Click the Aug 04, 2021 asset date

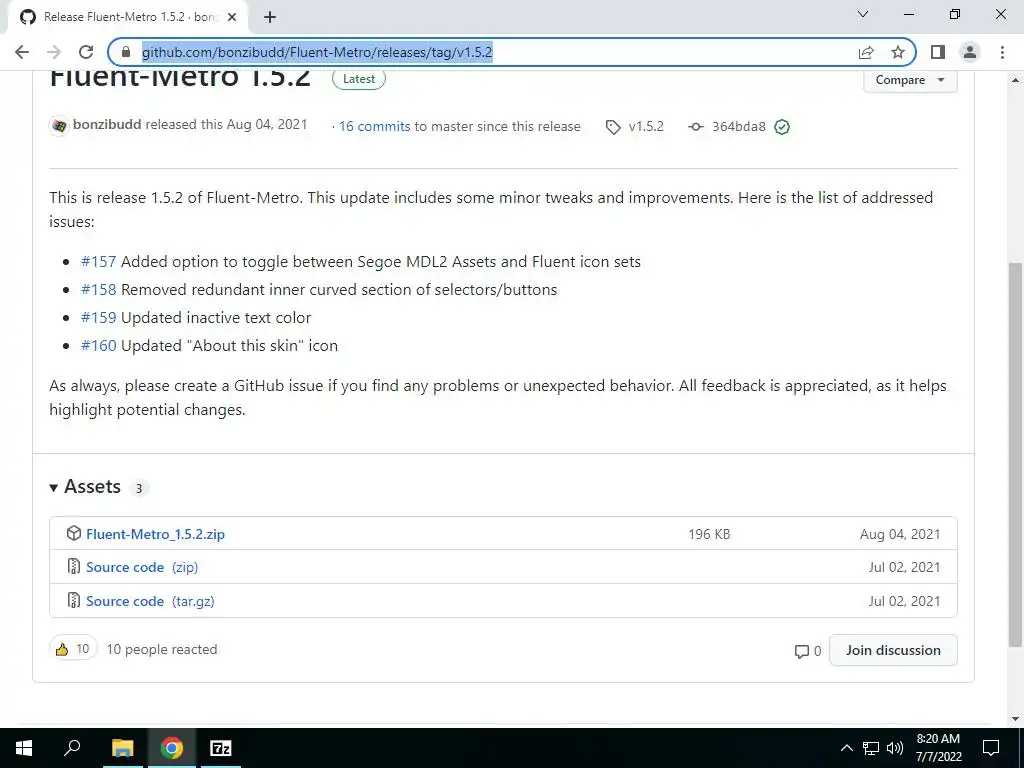click(x=900, y=534)
